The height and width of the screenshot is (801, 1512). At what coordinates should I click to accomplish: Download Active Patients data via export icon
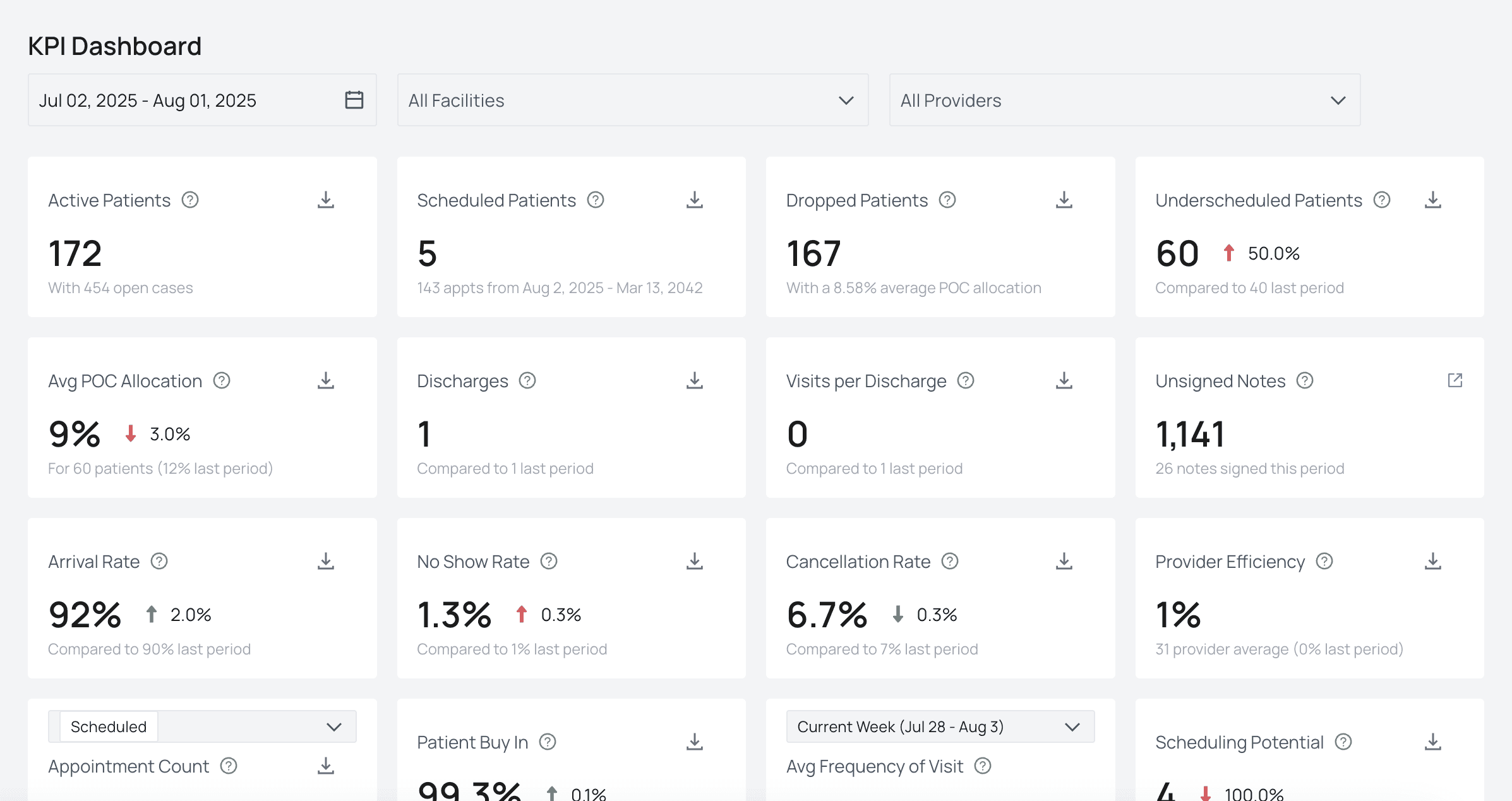(326, 200)
